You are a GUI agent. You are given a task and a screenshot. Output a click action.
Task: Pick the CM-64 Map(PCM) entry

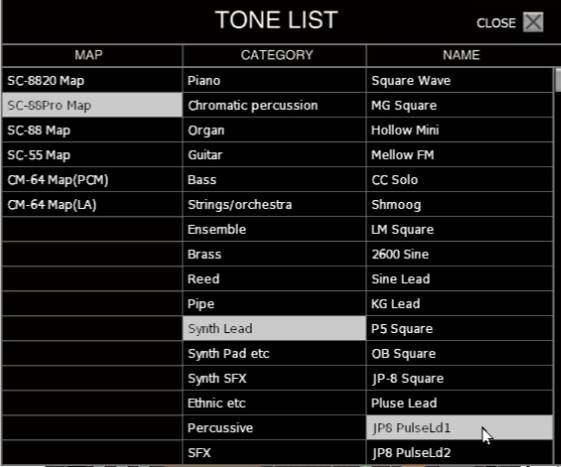click(92, 180)
